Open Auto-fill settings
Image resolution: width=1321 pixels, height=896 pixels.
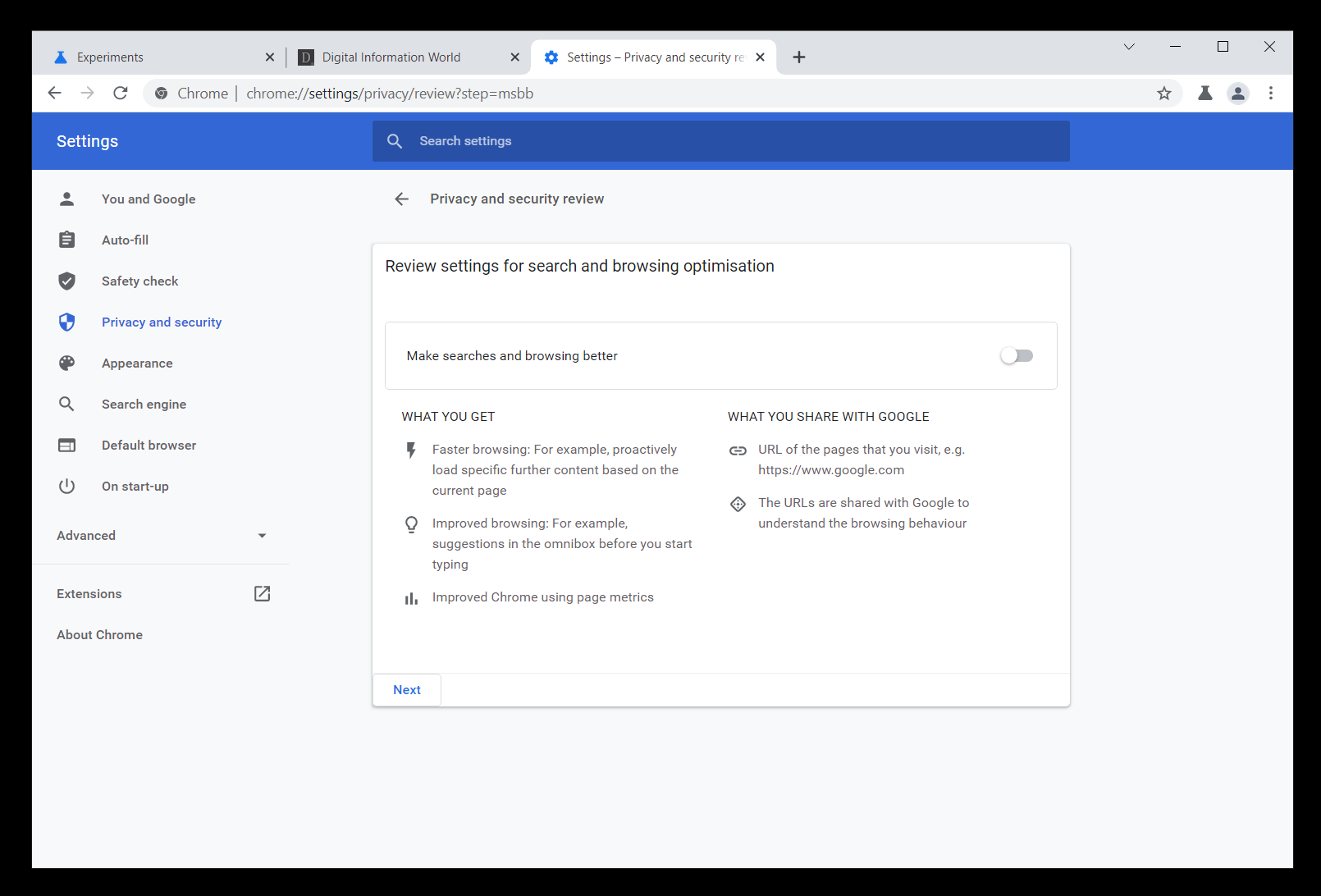coord(125,240)
